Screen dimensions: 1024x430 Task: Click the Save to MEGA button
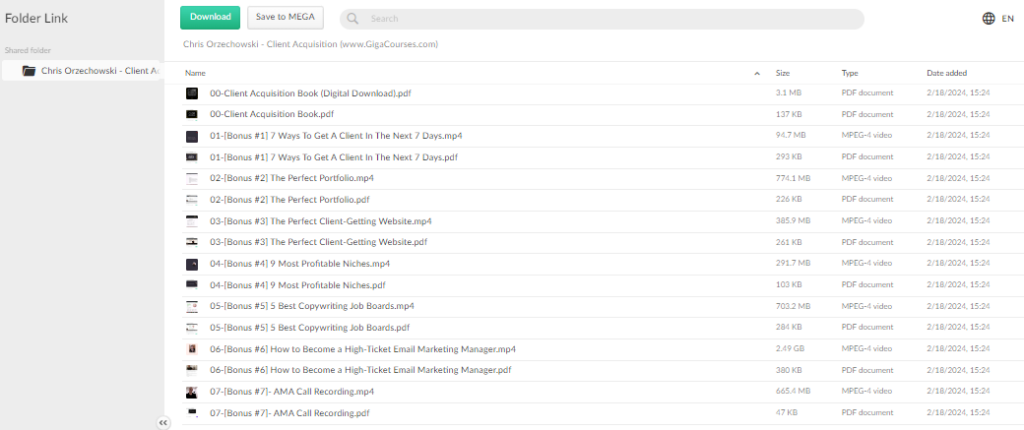285,17
